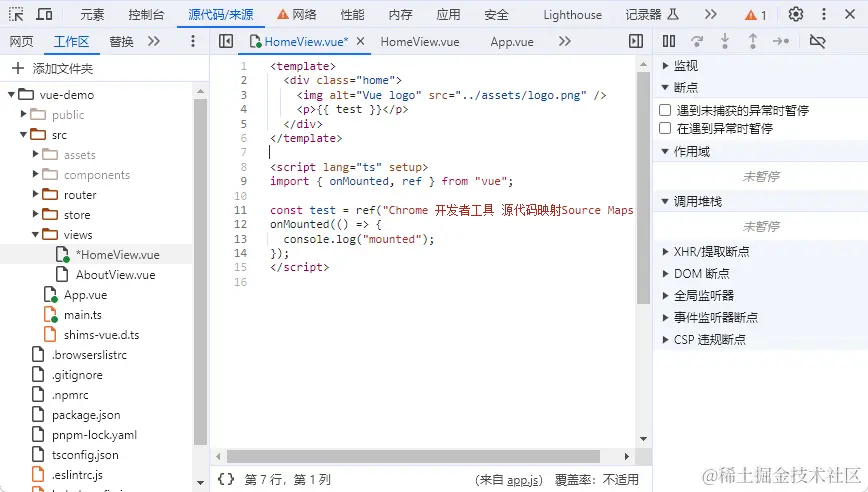Open navigator pane three-dot menu
The height and width of the screenshot is (492, 868).
tap(193, 41)
